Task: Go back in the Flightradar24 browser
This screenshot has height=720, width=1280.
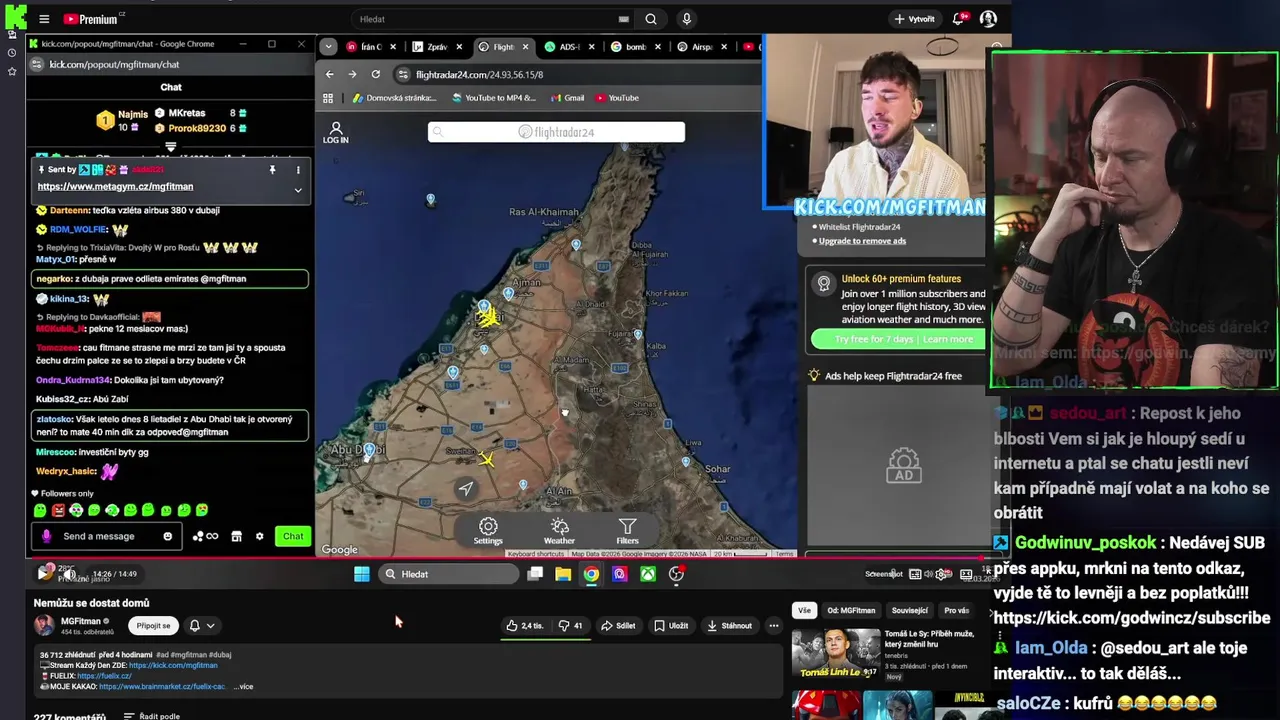Action: click(330, 74)
